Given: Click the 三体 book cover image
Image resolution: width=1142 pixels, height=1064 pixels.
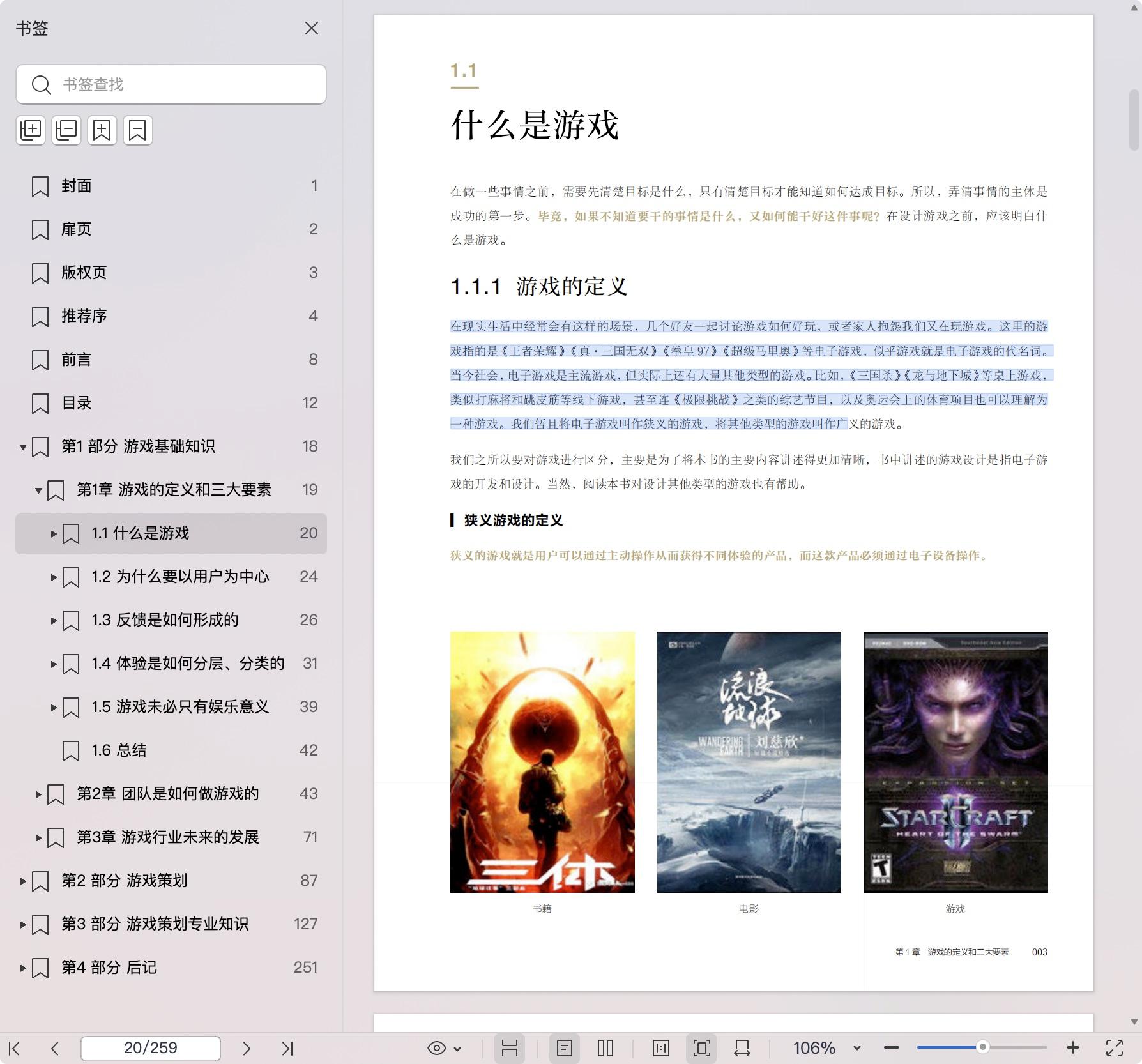Looking at the screenshot, I should [542, 762].
